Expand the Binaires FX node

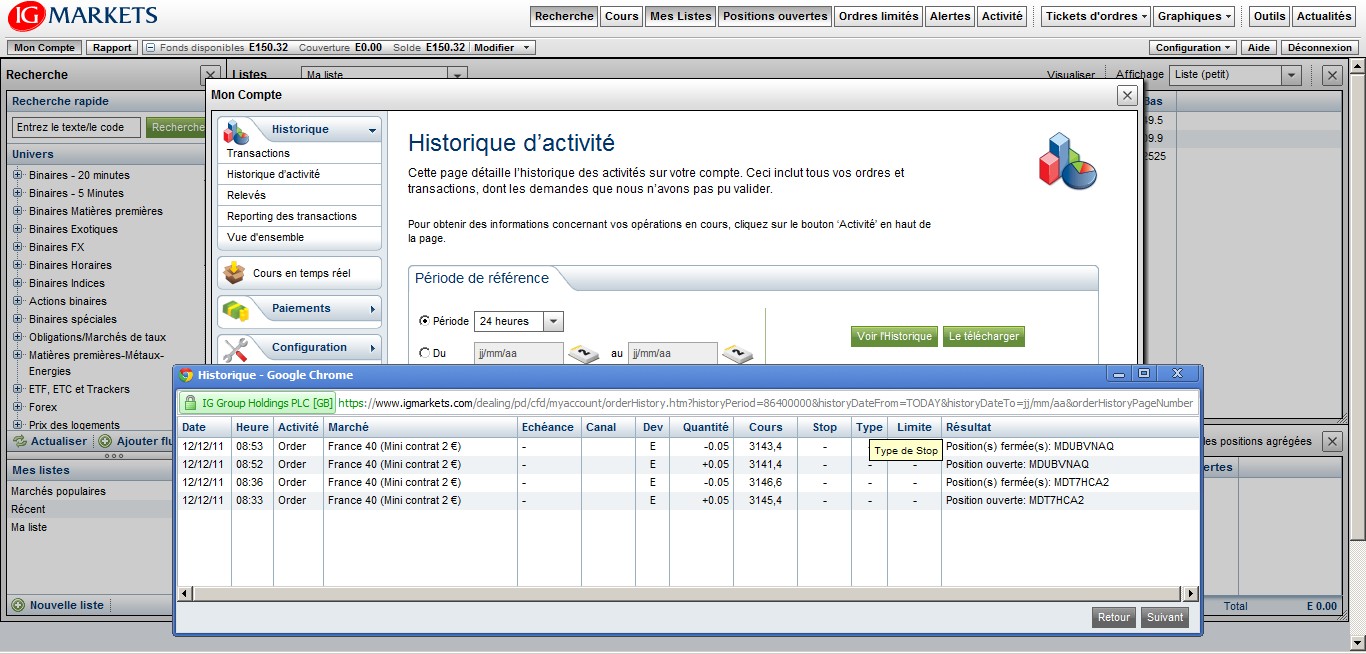[18, 247]
